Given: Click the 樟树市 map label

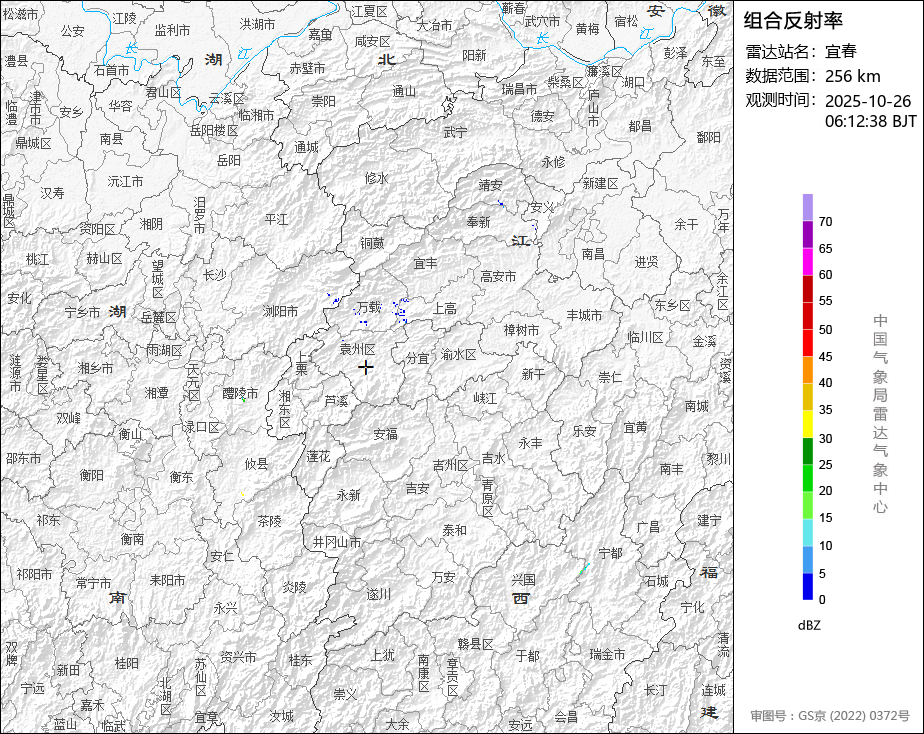Looking at the screenshot, I should pos(521,330).
